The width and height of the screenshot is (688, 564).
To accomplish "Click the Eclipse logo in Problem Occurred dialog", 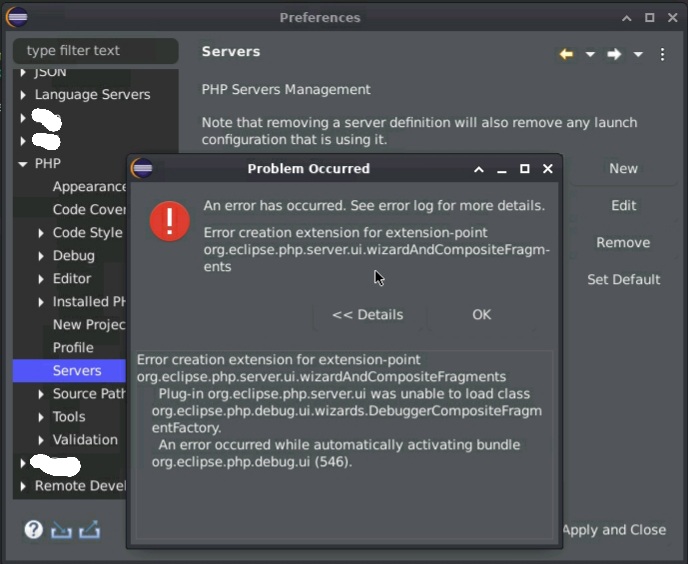I will point(142,168).
